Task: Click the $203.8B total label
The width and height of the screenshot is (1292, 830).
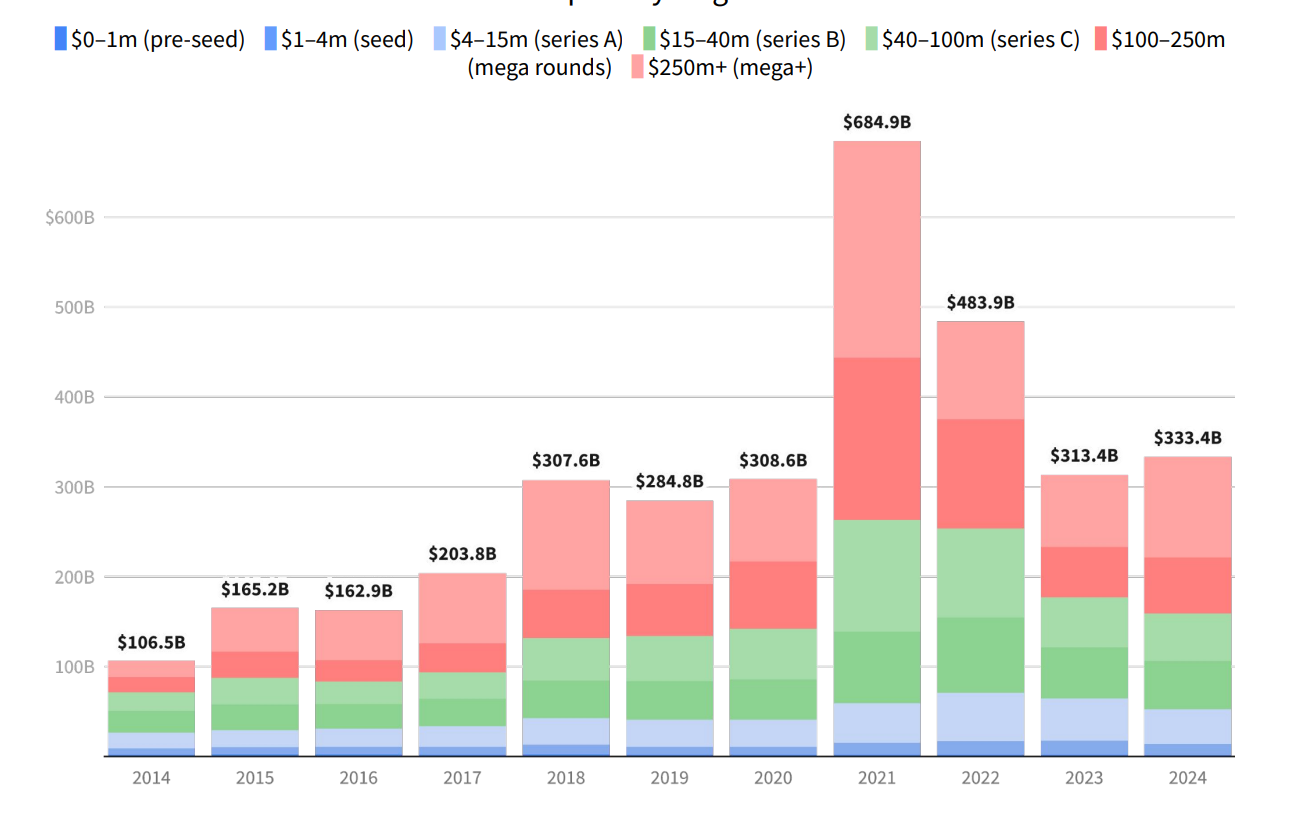Action: tap(462, 554)
